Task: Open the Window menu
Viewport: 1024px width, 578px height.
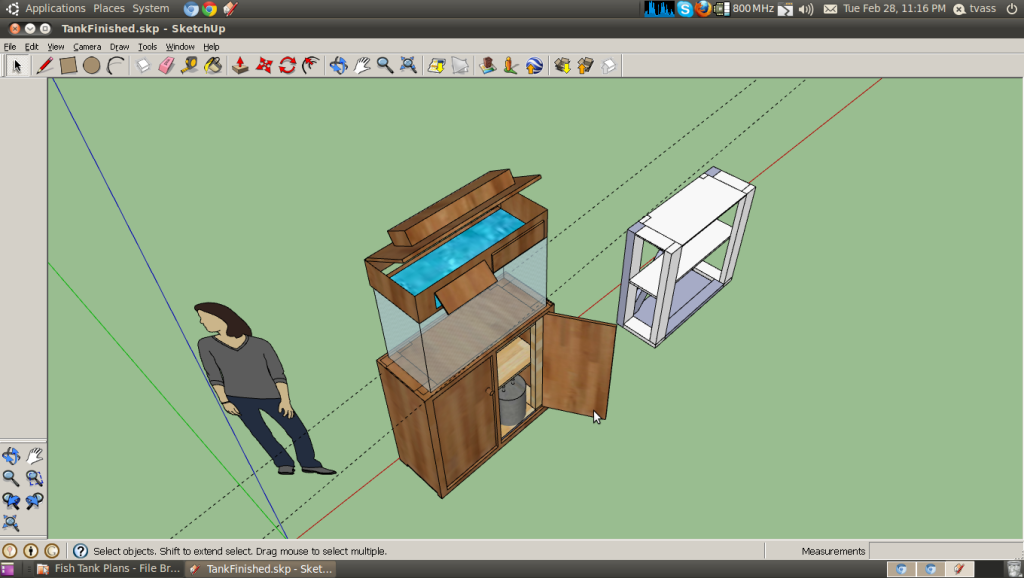Action: click(x=180, y=47)
